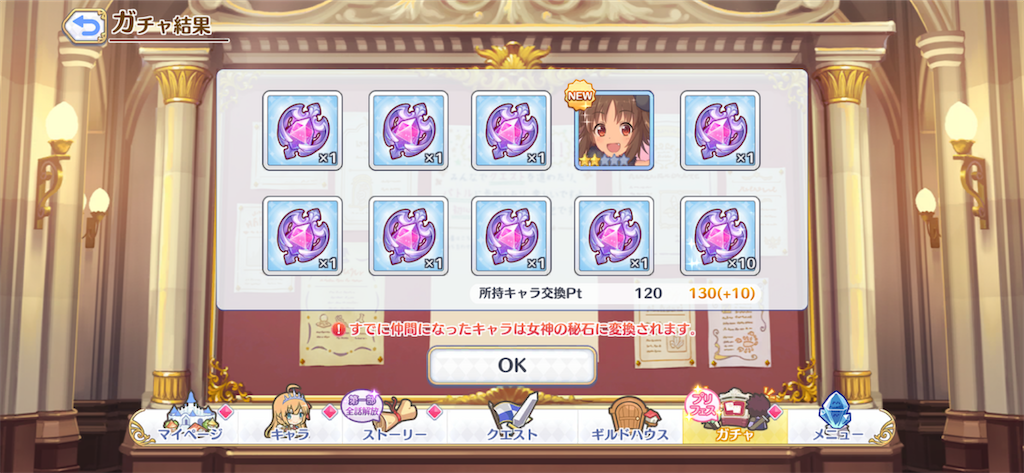Select the fourth goddess stone in bottom row
This screenshot has height=473, width=1024.
pos(613,236)
